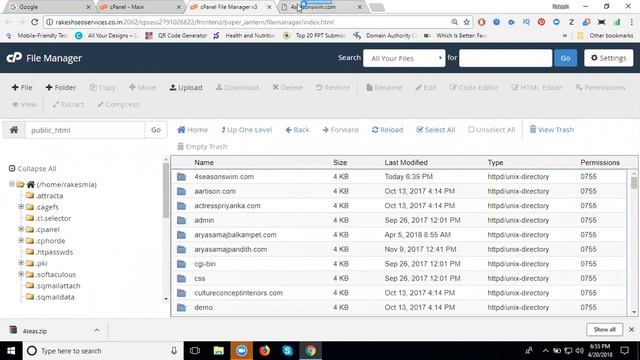Switch to Google browser tab

click(50, 7)
